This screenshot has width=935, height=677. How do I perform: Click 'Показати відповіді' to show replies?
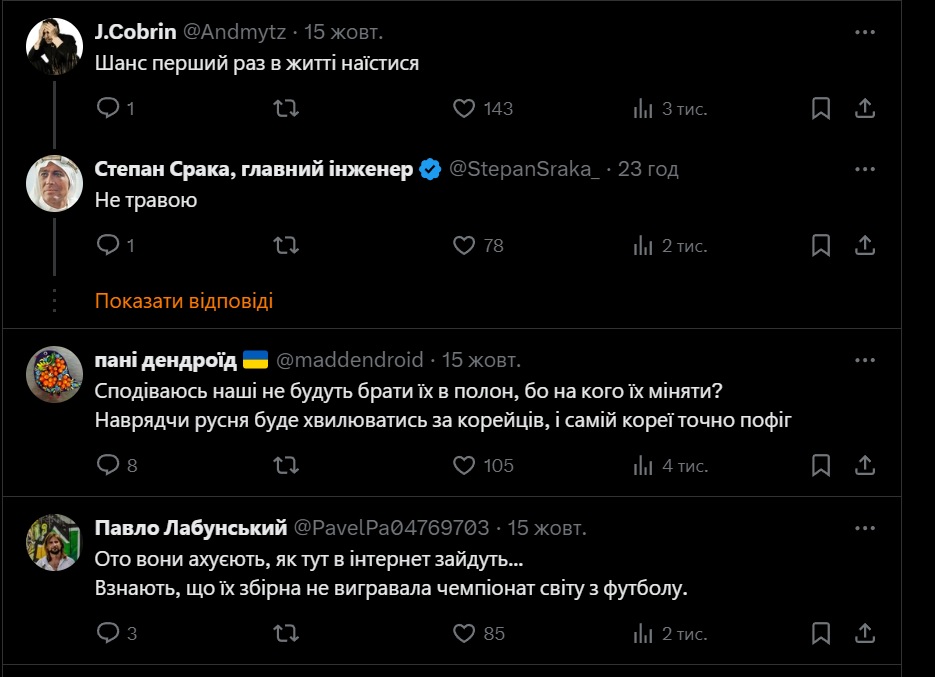(x=184, y=301)
